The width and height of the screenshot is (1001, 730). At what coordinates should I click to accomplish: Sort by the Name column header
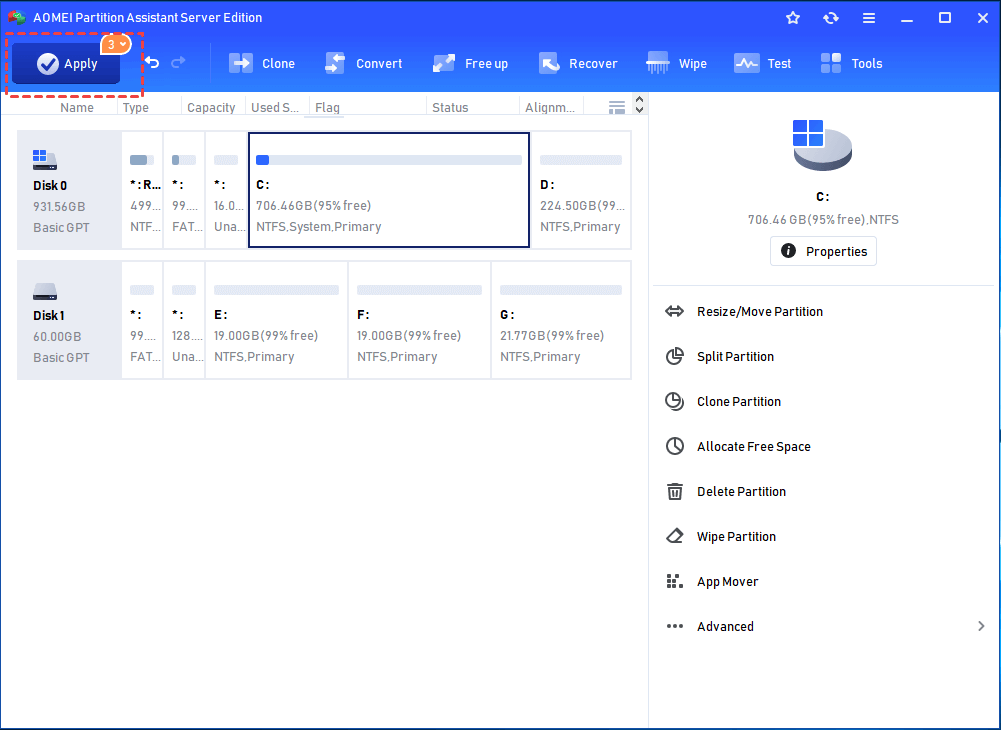[x=77, y=107]
